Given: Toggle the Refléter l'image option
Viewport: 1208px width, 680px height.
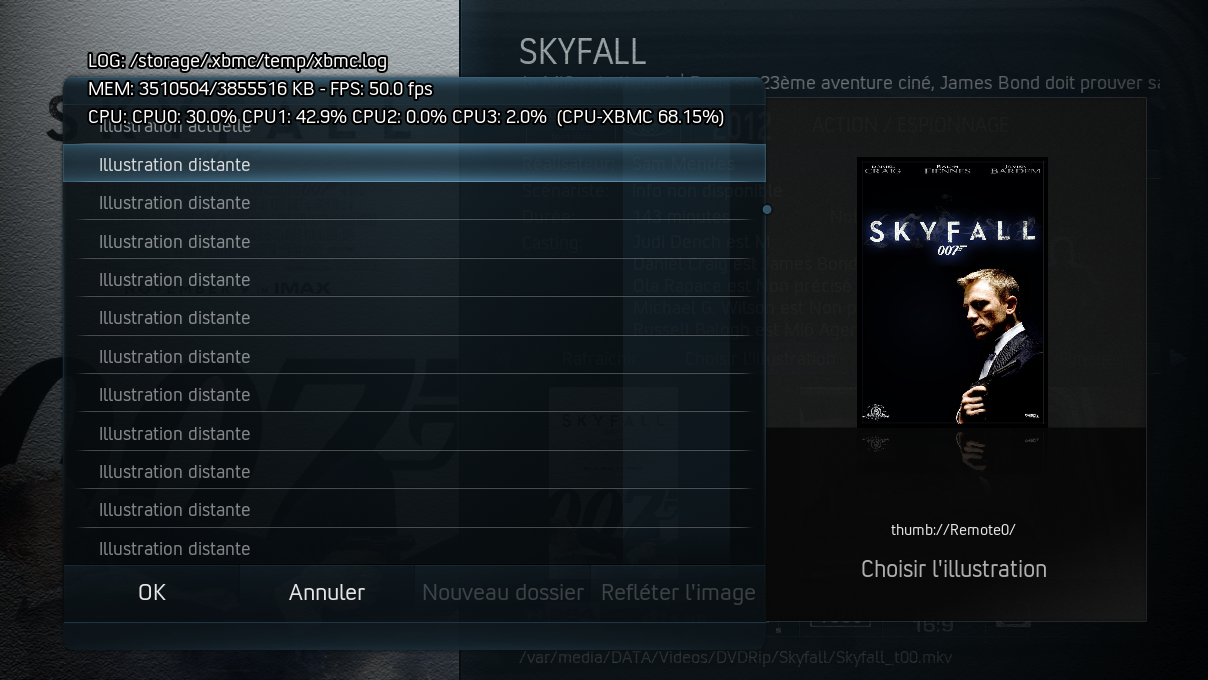Looking at the screenshot, I should (678, 592).
